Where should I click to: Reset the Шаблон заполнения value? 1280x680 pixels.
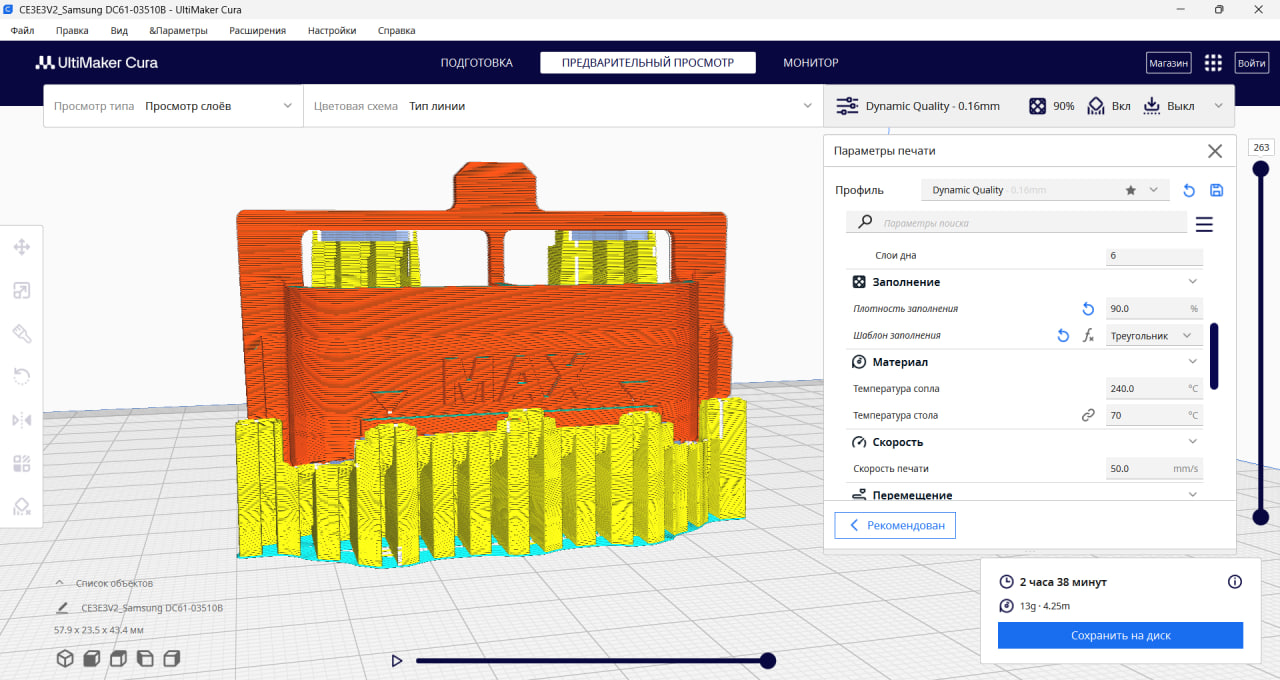(x=1063, y=336)
